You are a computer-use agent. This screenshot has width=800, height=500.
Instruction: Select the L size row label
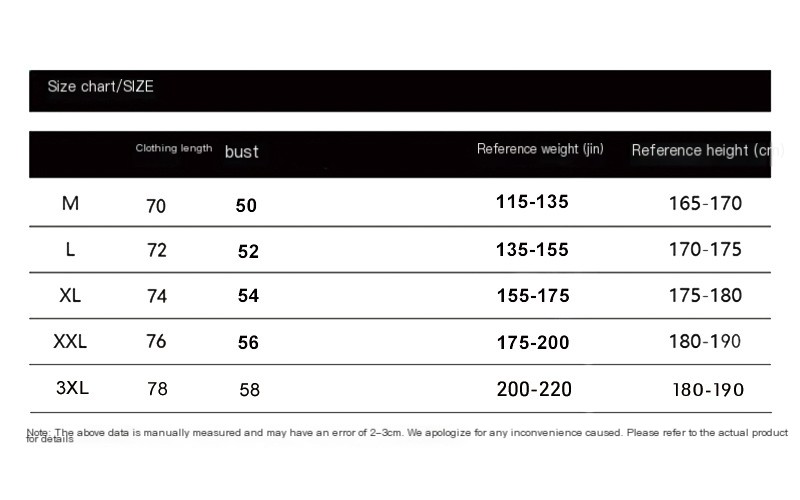coord(70,250)
